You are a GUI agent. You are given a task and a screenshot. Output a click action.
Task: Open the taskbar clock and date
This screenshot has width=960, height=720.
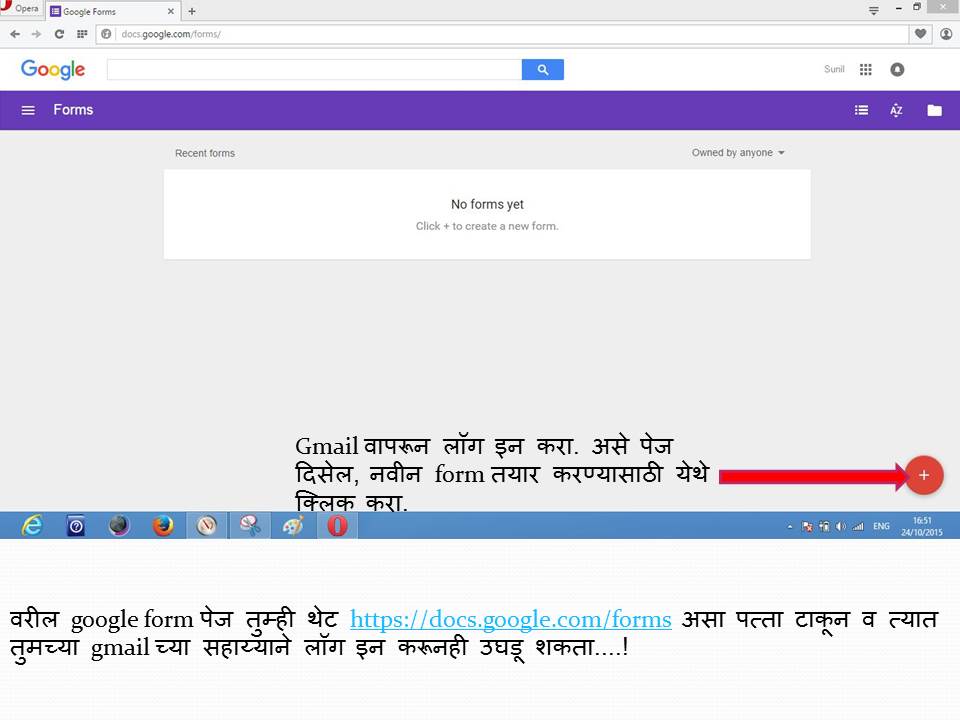921,526
